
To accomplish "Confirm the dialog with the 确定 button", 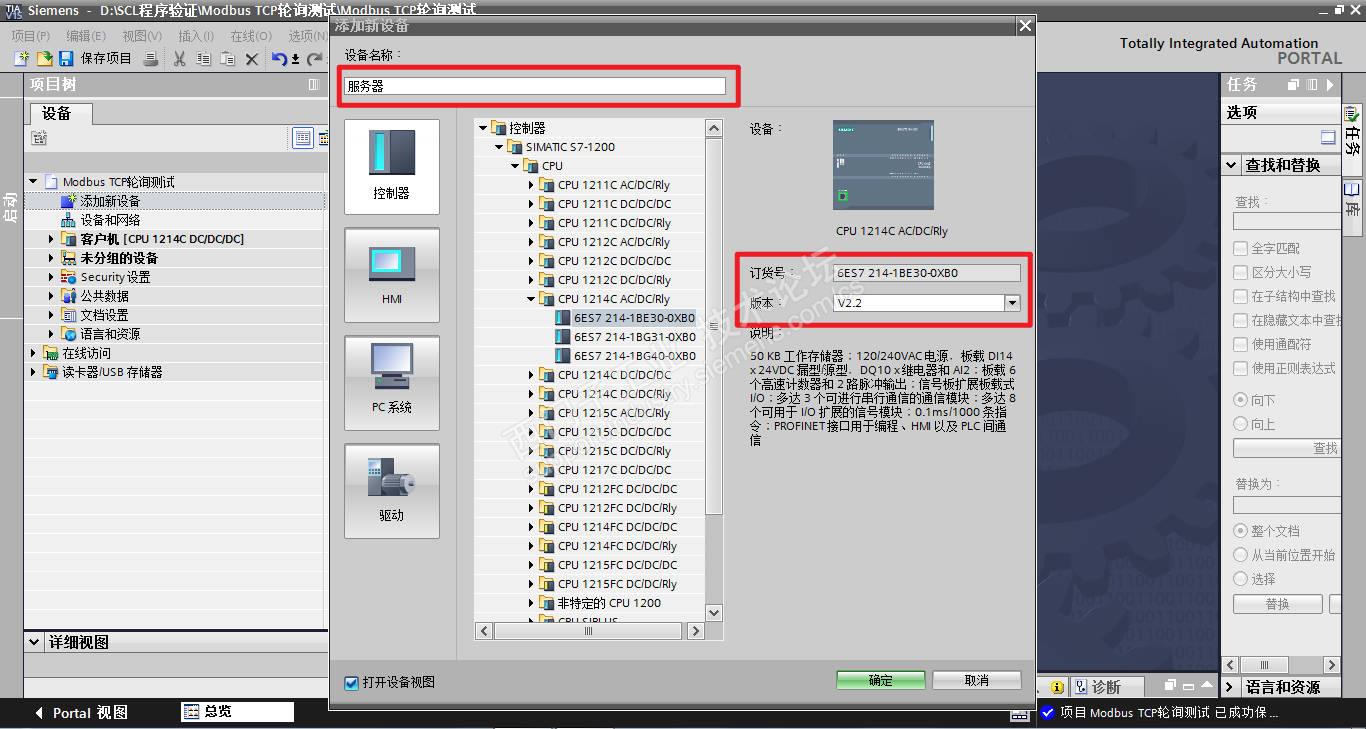I will [x=881, y=680].
